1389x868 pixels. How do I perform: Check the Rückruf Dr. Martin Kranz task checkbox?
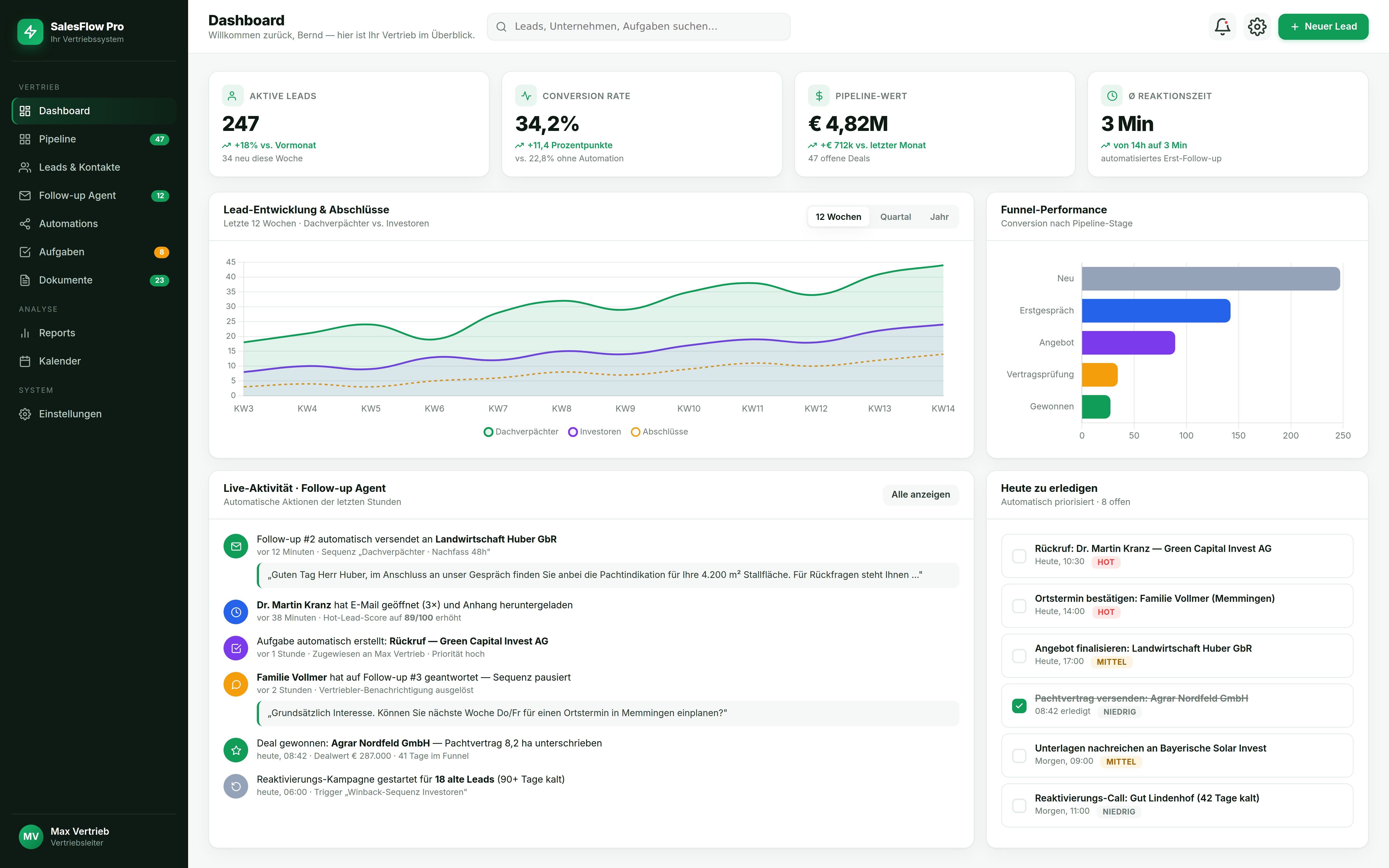[1019, 556]
